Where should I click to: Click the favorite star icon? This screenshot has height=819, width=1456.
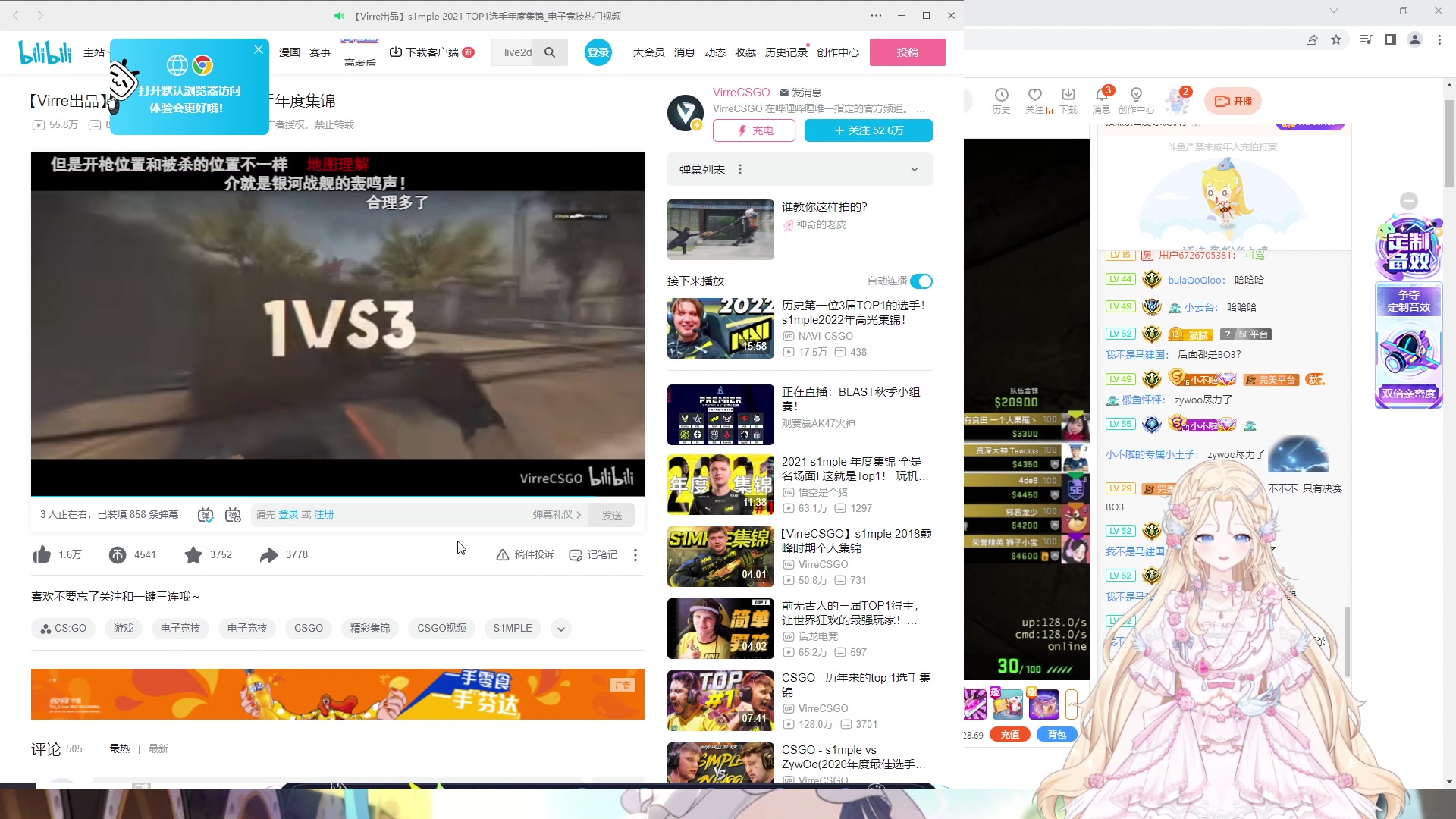click(x=193, y=554)
